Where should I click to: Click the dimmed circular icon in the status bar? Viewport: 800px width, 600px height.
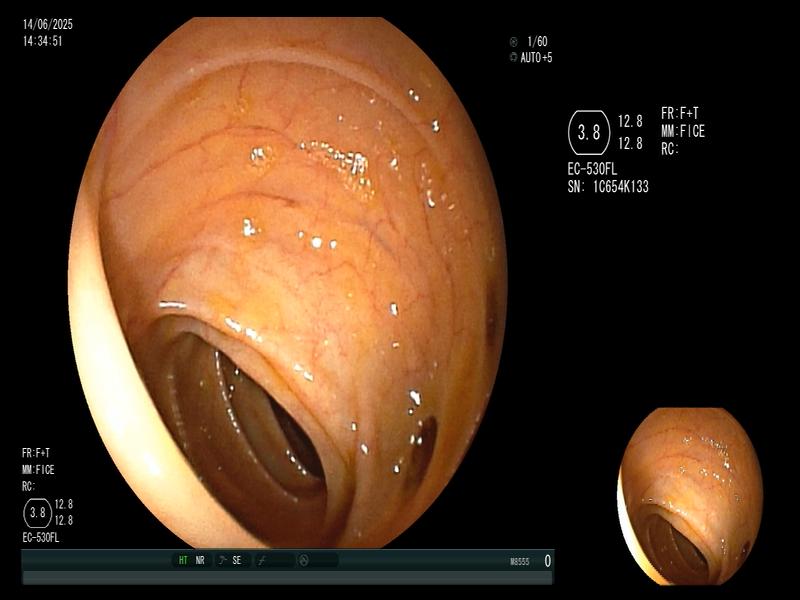coord(303,561)
